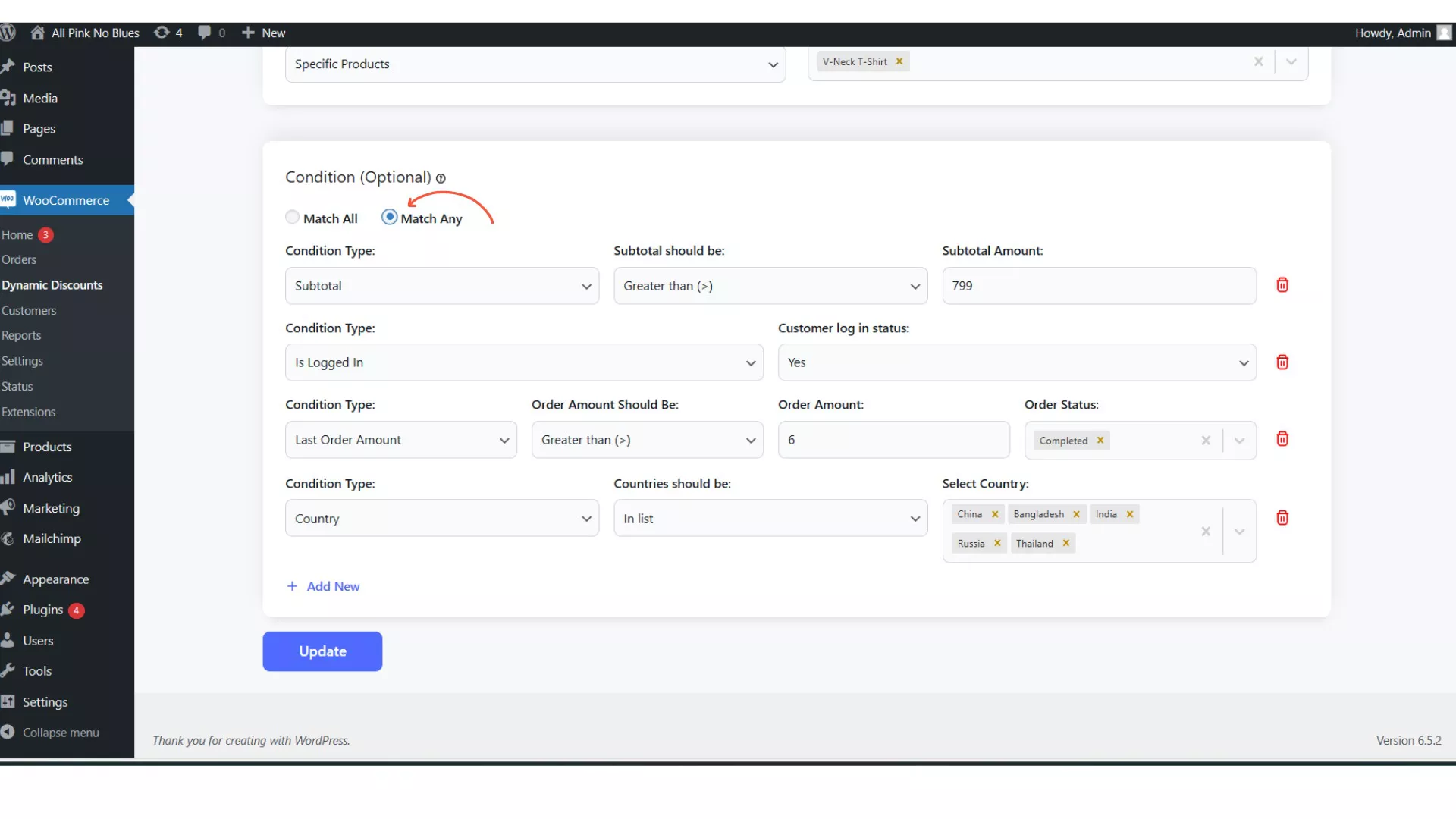This screenshot has height=819, width=1456.
Task: Remove the Completed tag from Order Status
Action: click(1100, 440)
